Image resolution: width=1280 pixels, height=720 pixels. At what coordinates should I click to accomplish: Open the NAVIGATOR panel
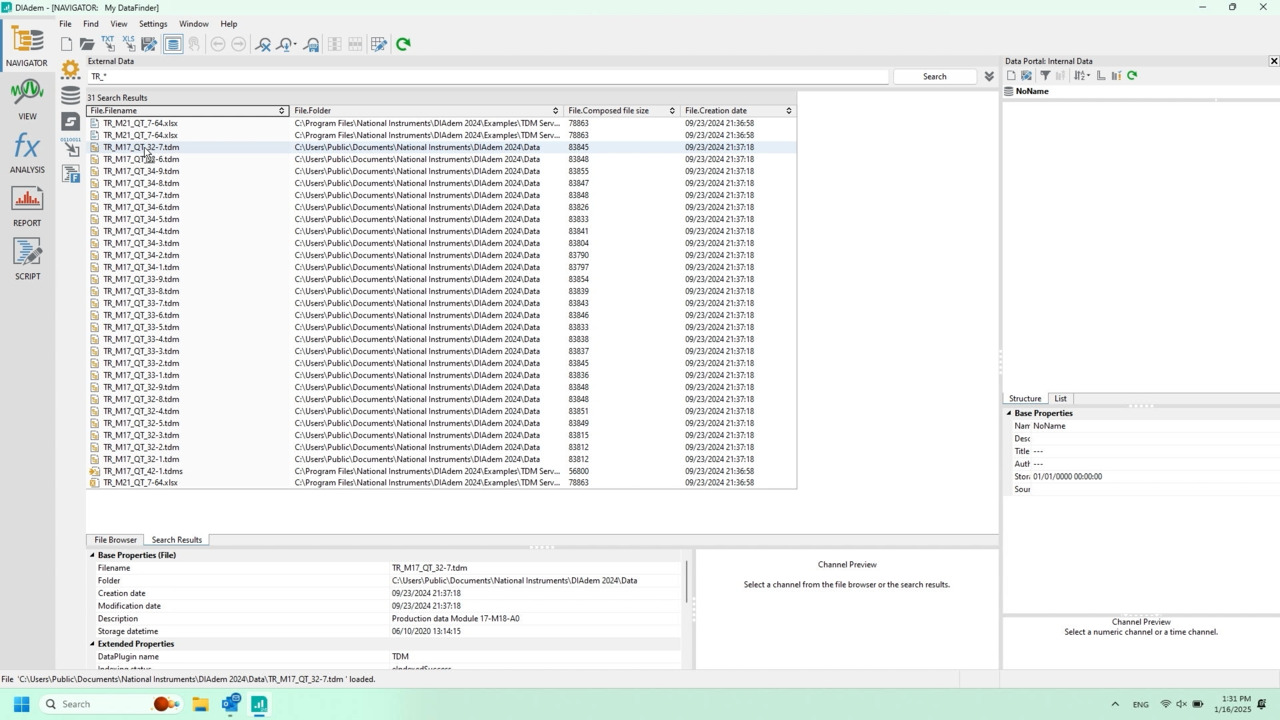click(x=27, y=47)
